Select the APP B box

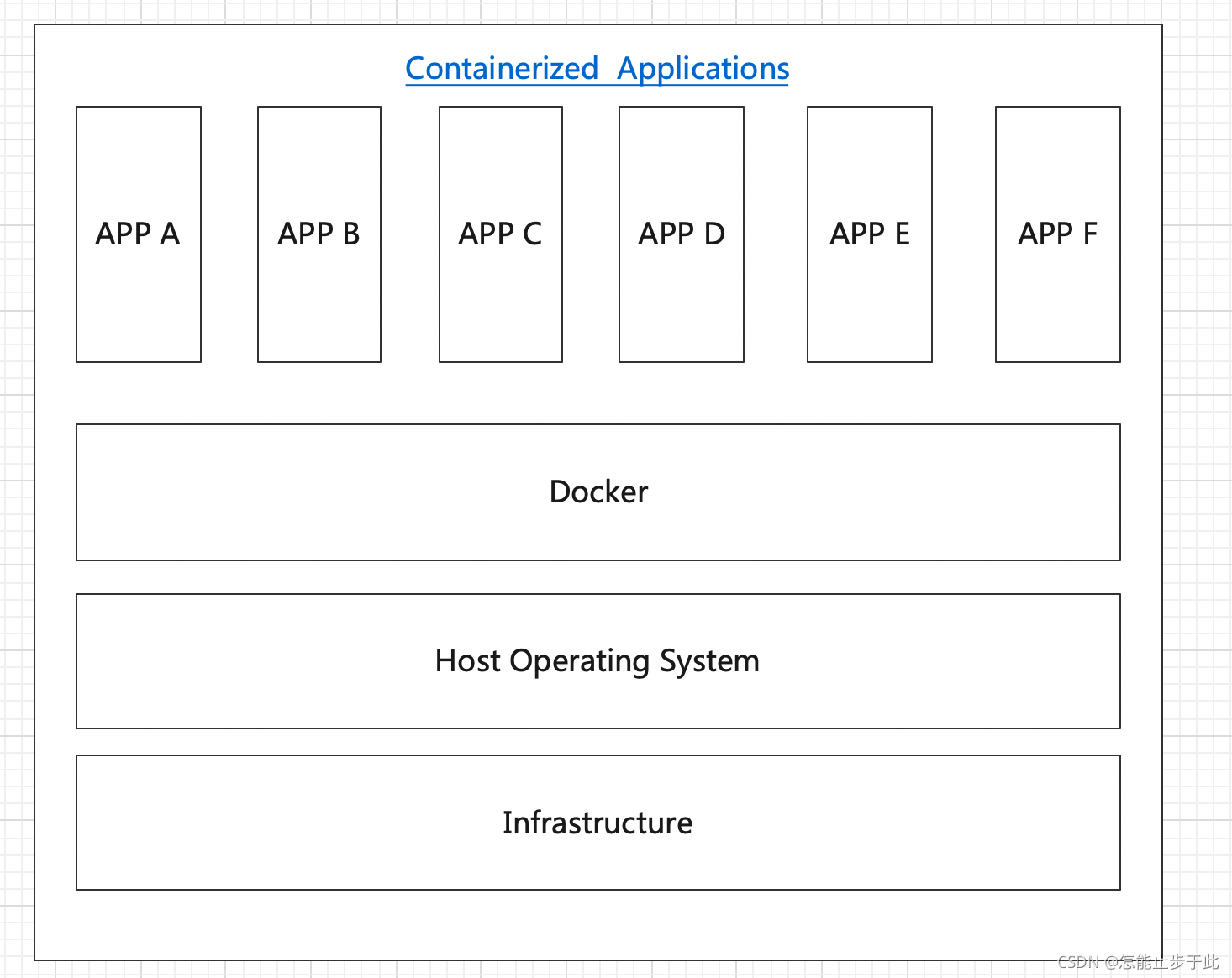point(319,234)
